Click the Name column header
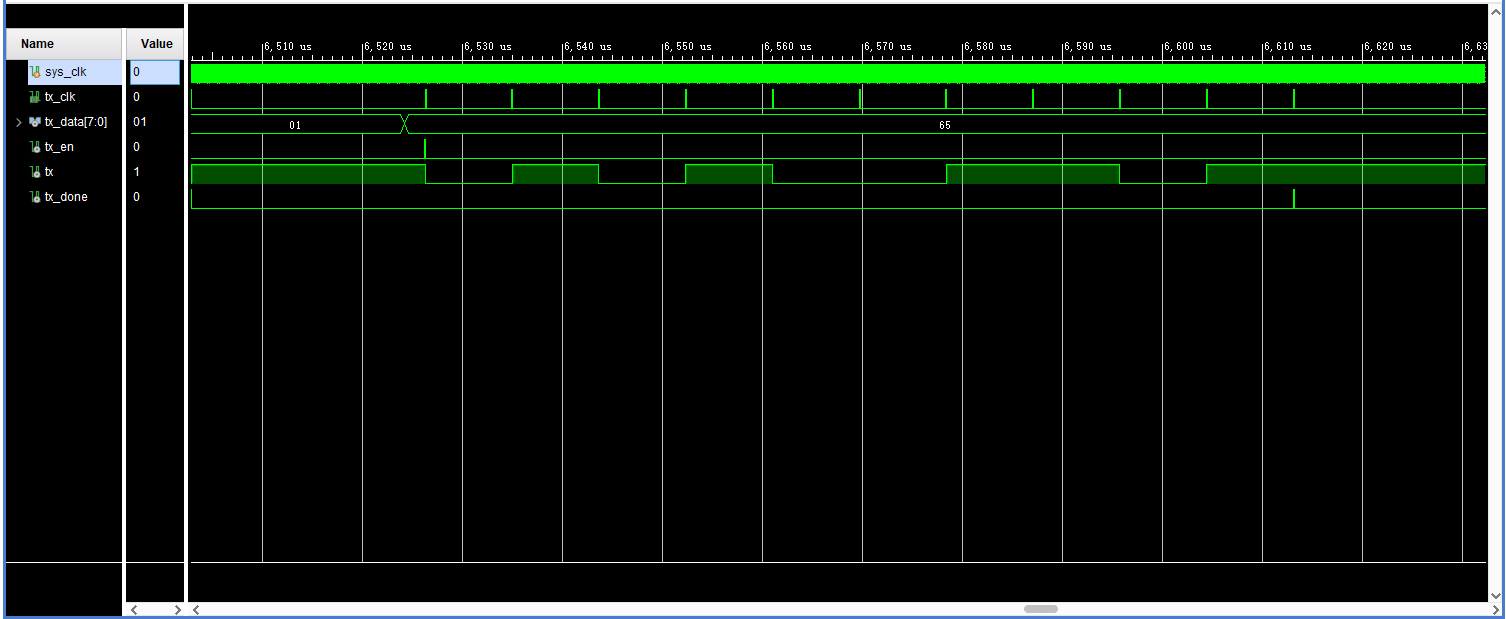Viewport: 1506px width, 619px height. (x=64, y=44)
